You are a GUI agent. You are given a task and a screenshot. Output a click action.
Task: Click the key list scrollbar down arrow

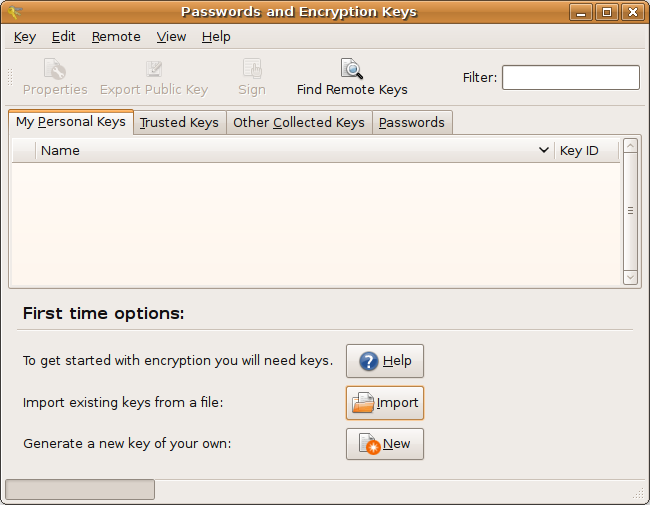tap(630, 277)
